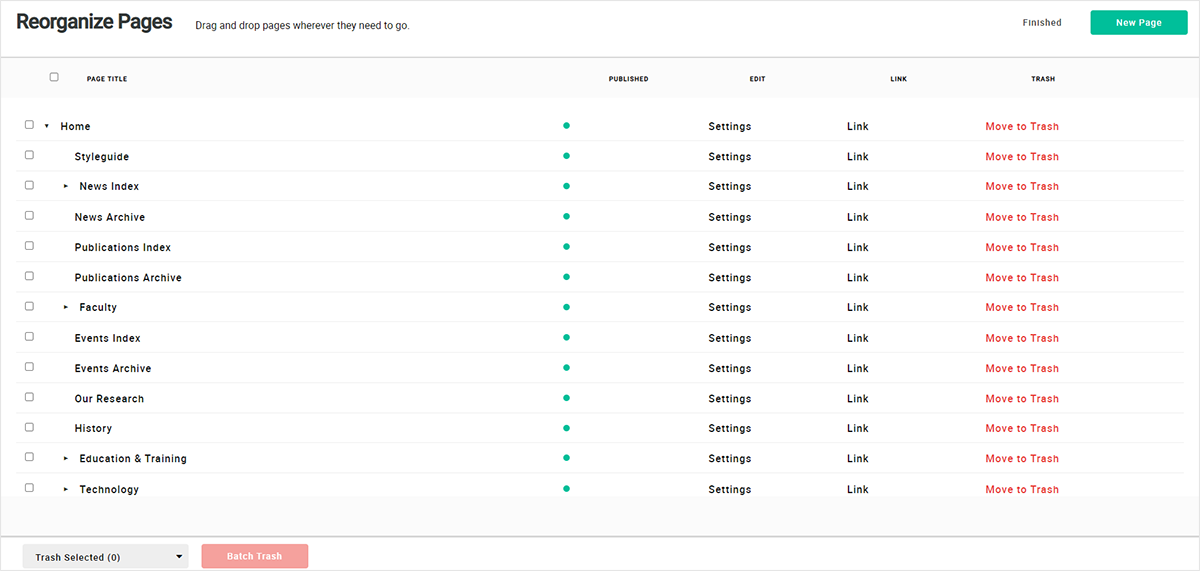1200x571 pixels.
Task: Click the published status dot for Faculty
Action: pos(566,307)
